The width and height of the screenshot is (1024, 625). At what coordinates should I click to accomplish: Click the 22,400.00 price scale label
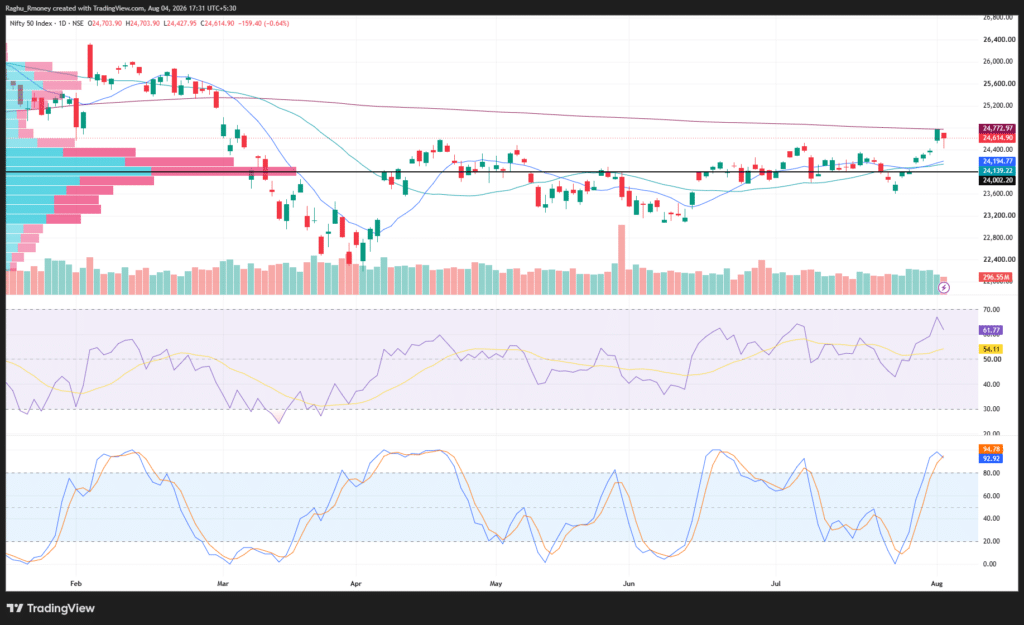[999, 259]
